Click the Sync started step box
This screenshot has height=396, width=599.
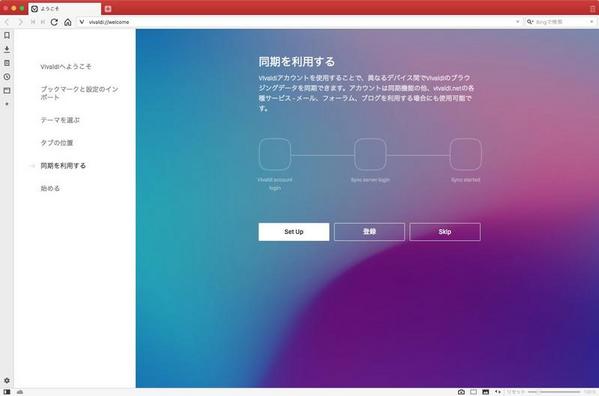[466, 154]
